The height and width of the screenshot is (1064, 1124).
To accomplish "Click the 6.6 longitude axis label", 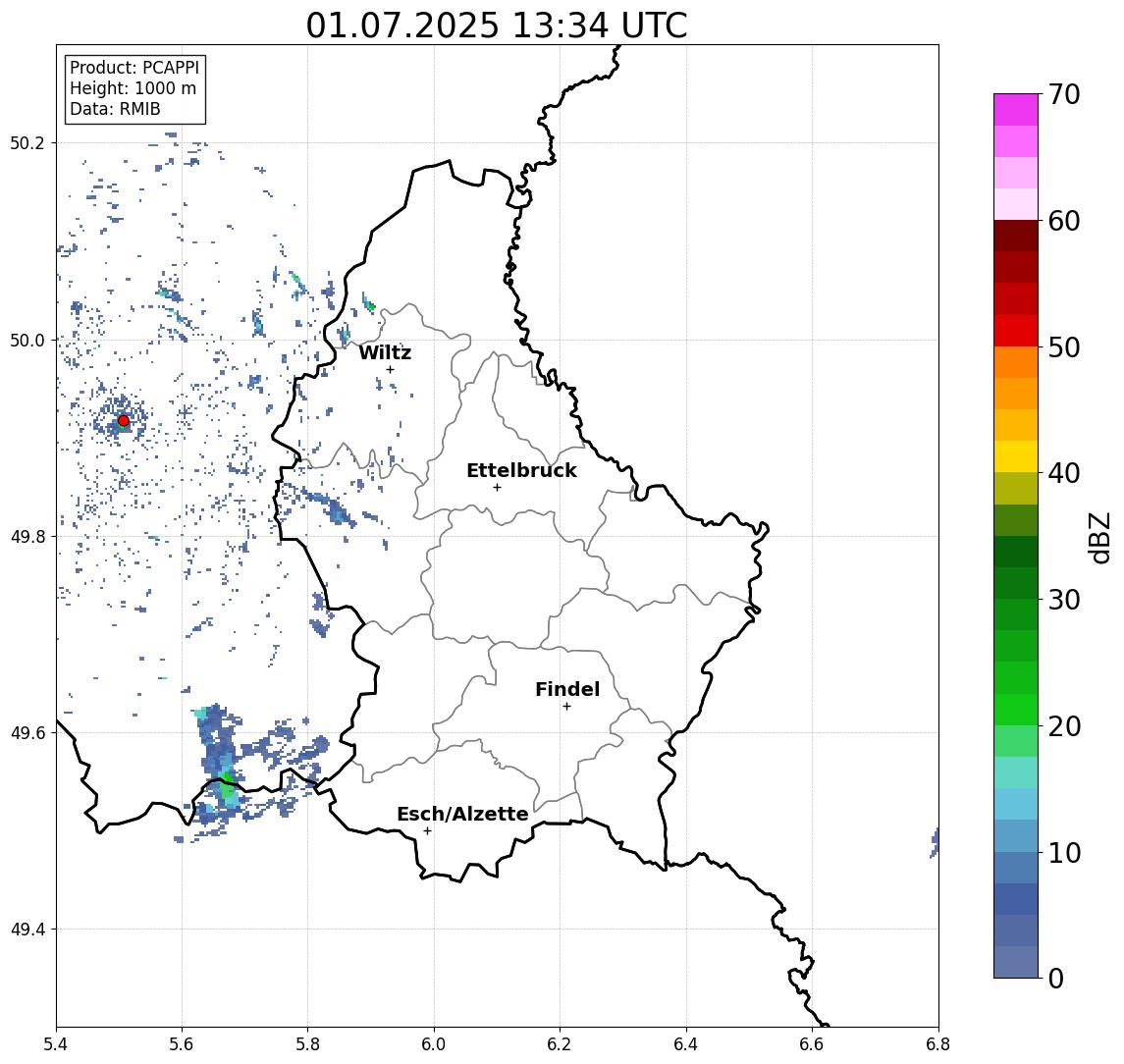I will [812, 1044].
